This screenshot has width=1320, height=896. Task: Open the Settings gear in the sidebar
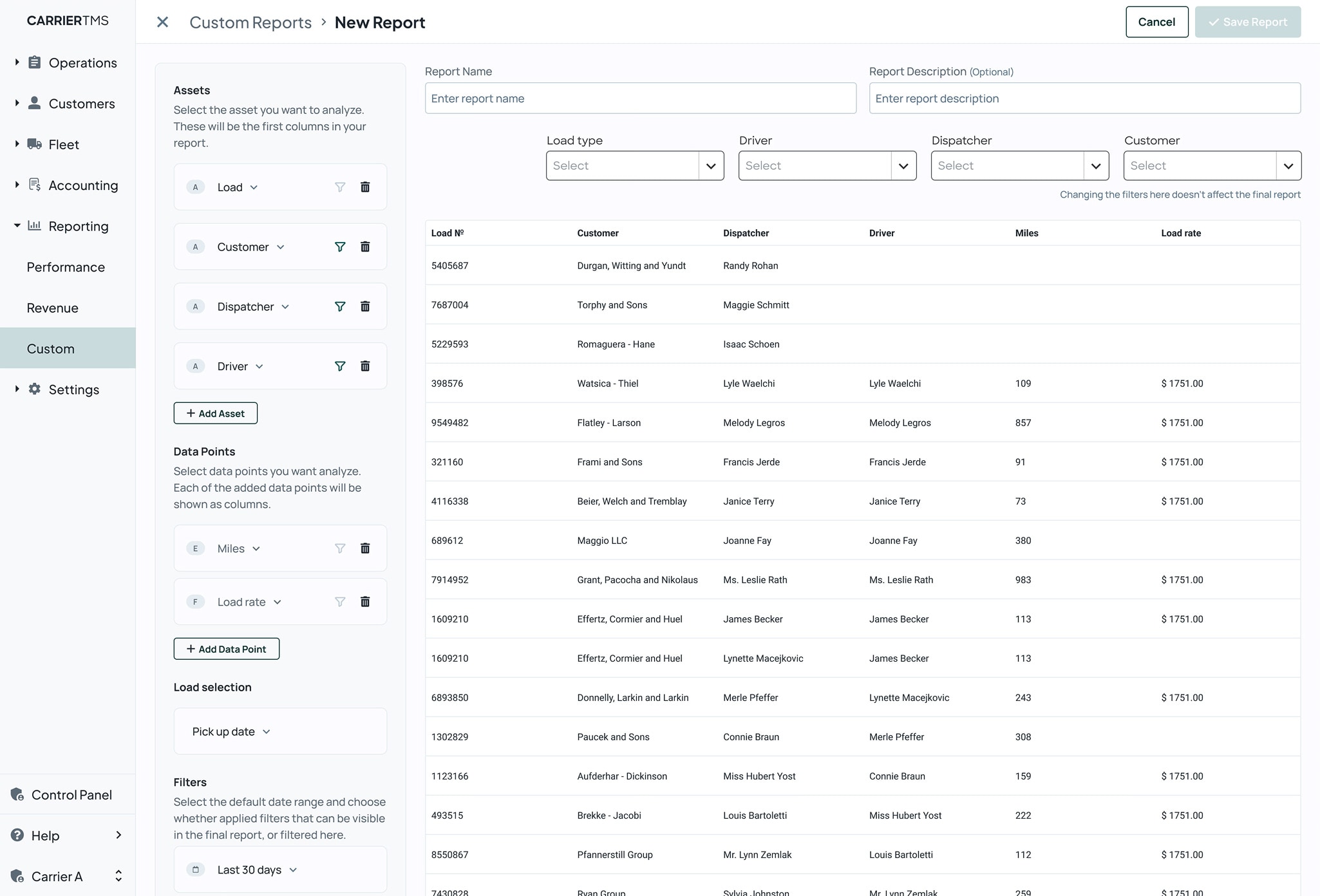click(34, 389)
